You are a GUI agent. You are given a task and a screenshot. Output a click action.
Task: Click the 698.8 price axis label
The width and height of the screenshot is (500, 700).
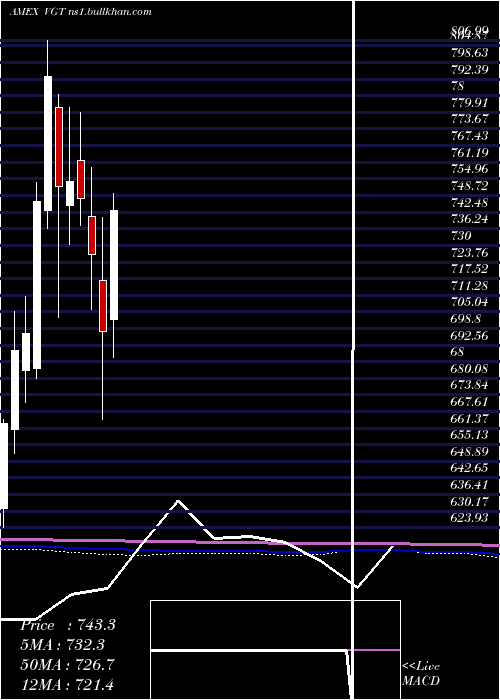(467, 319)
